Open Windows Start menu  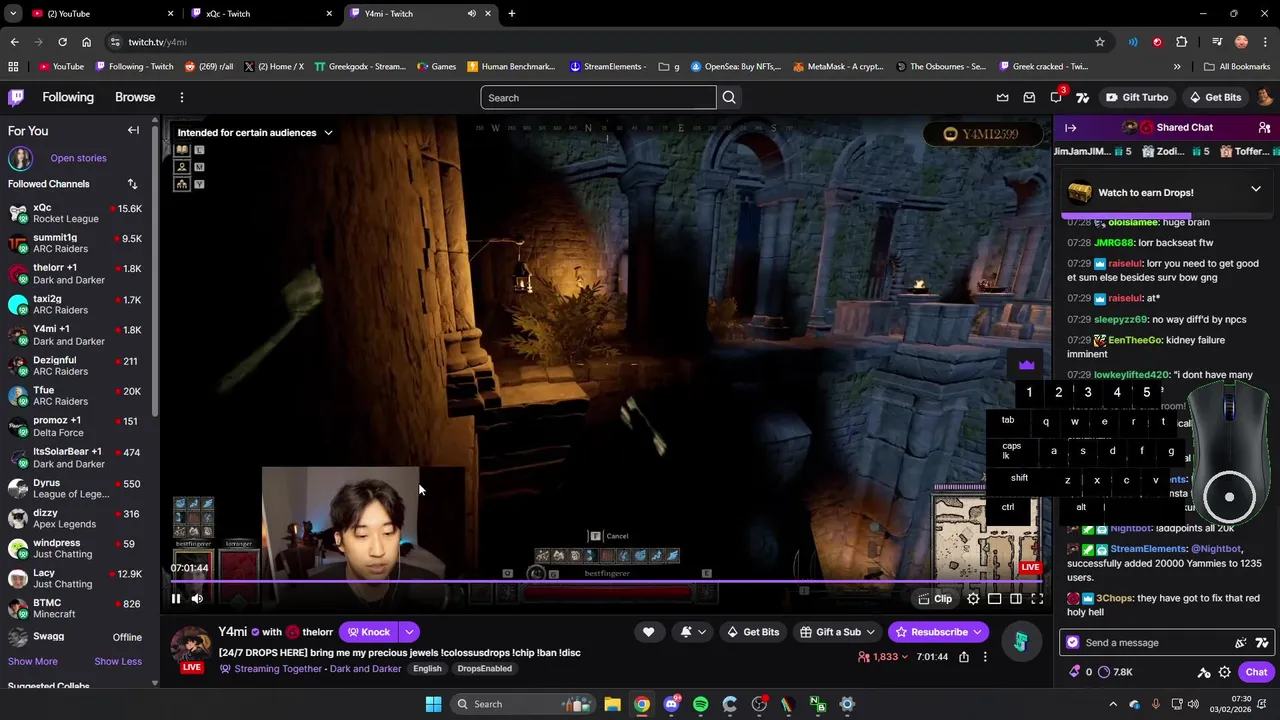click(x=433, y=704)
